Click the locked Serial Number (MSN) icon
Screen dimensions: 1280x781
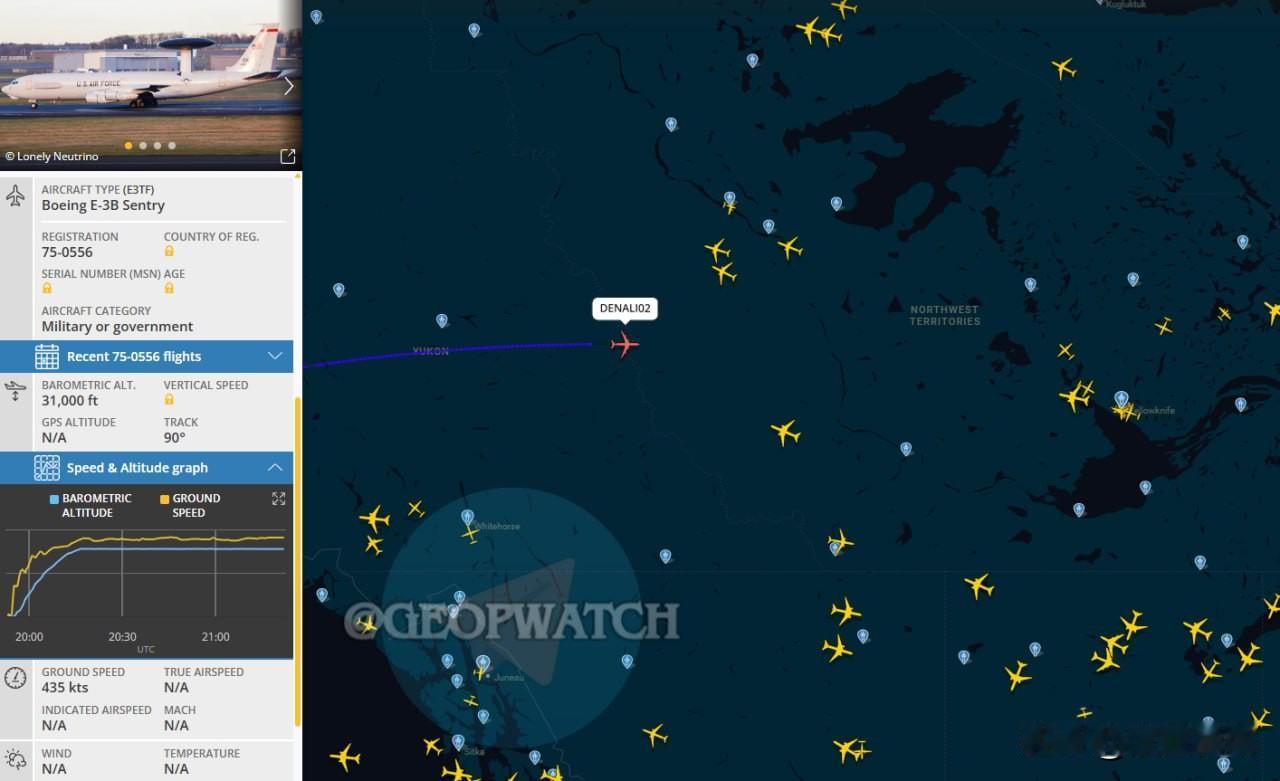tap(47, 288)
